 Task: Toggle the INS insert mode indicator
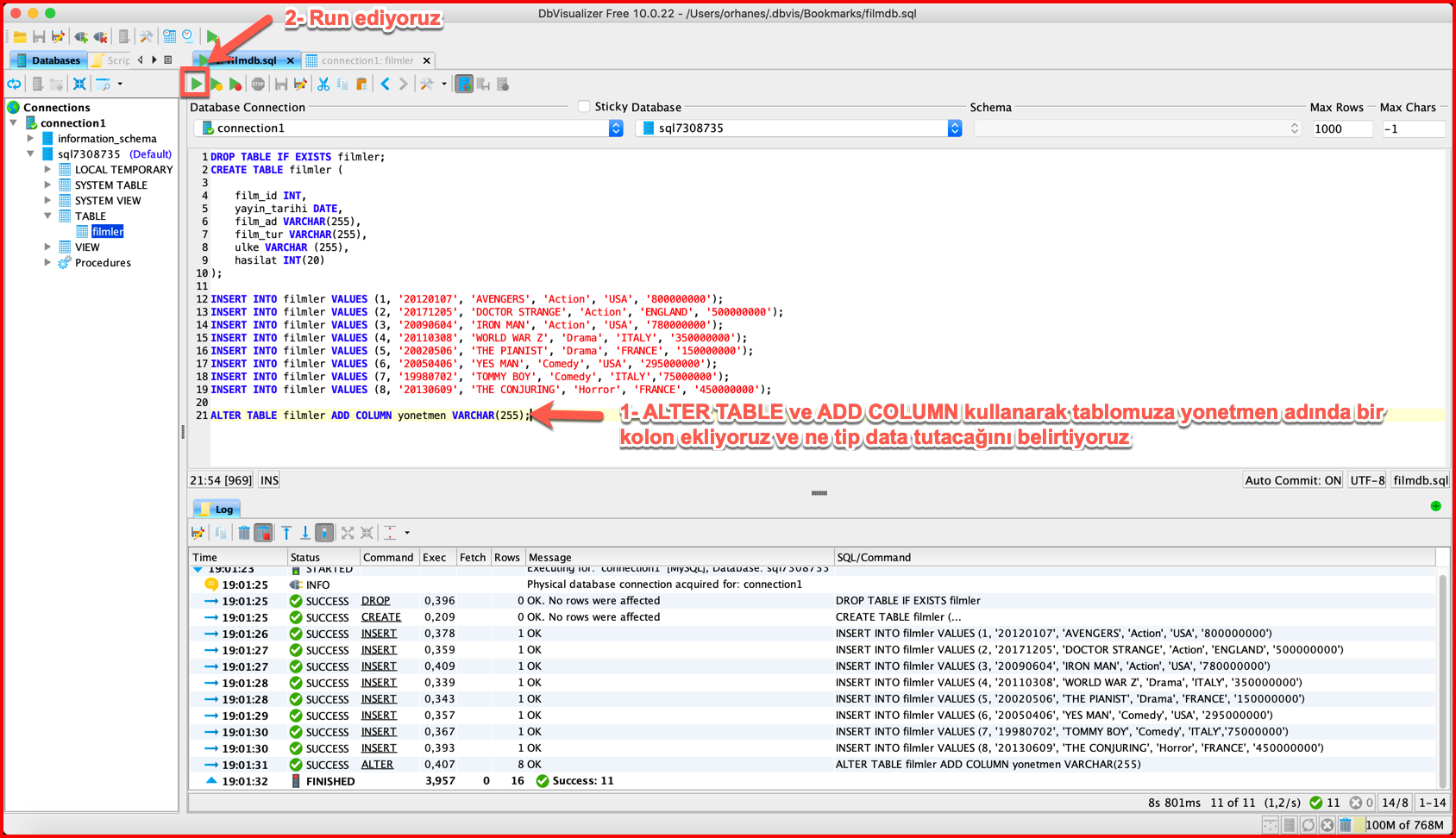tap(269, 480)
